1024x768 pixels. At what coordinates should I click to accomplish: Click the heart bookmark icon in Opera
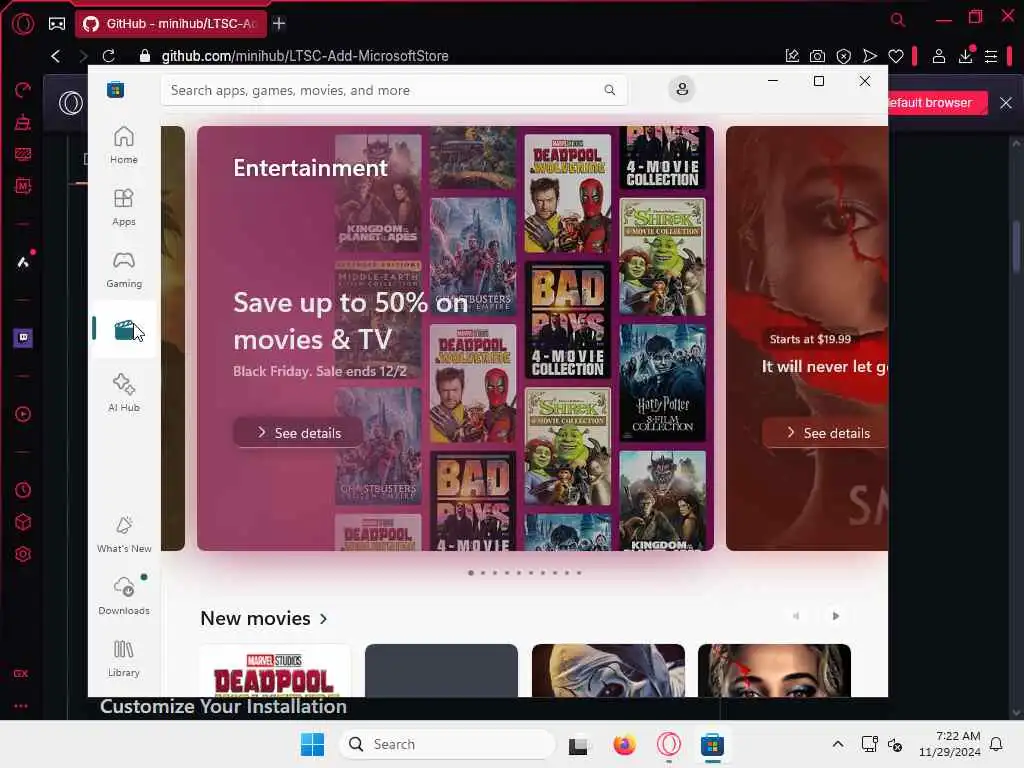click(x=895, y=56)
